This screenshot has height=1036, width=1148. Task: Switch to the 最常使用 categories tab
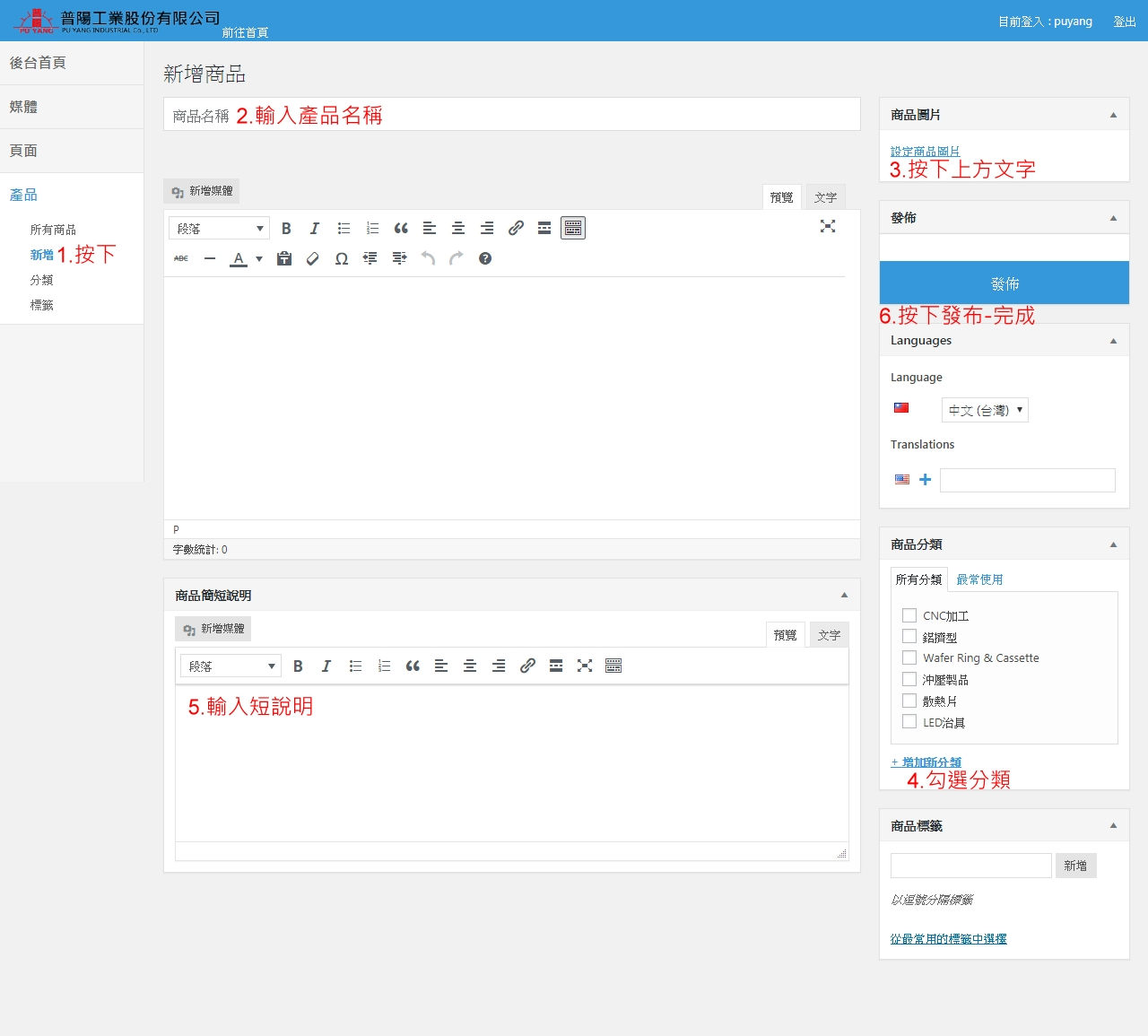979,579
